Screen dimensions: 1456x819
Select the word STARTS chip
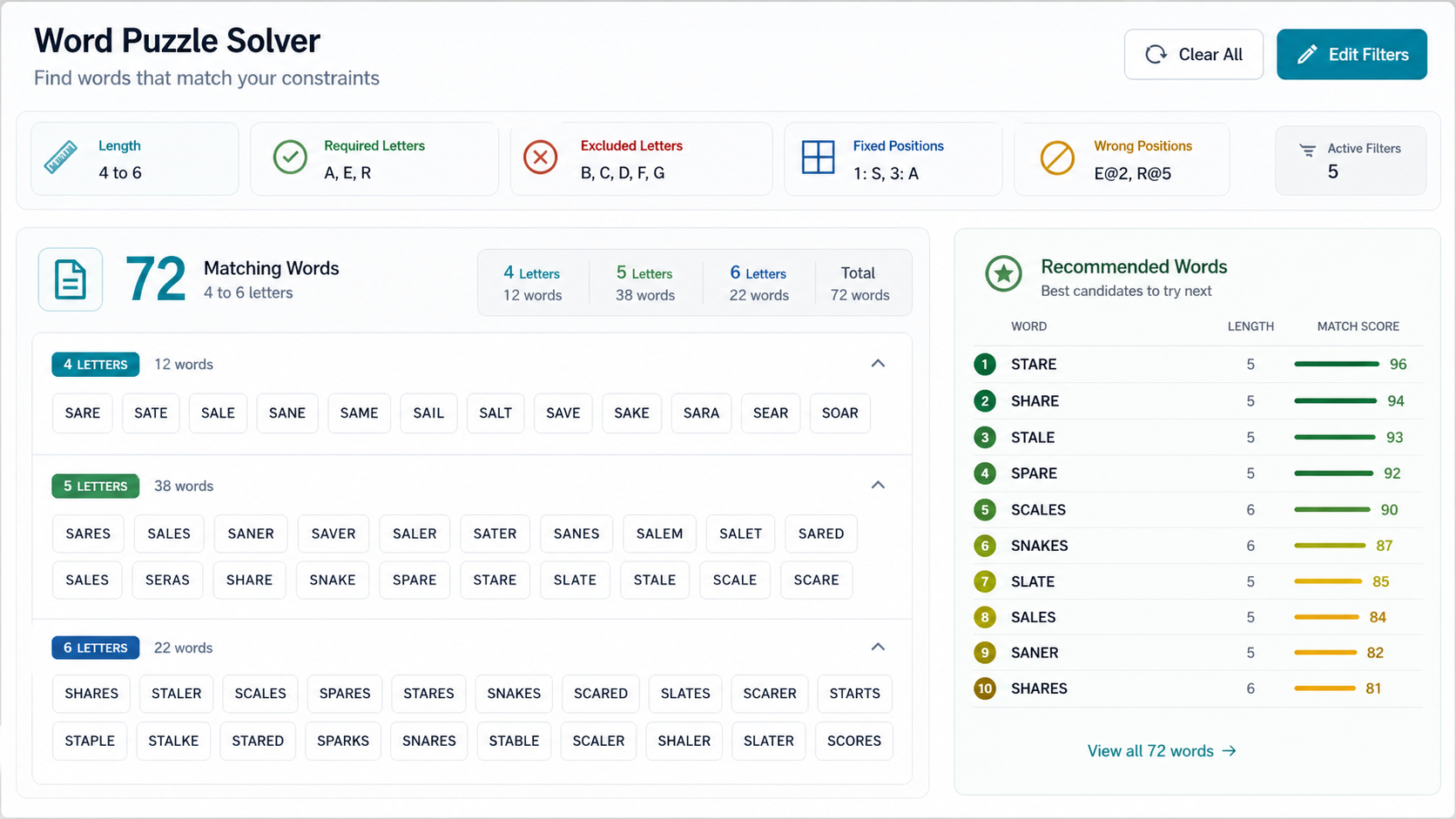854,694
